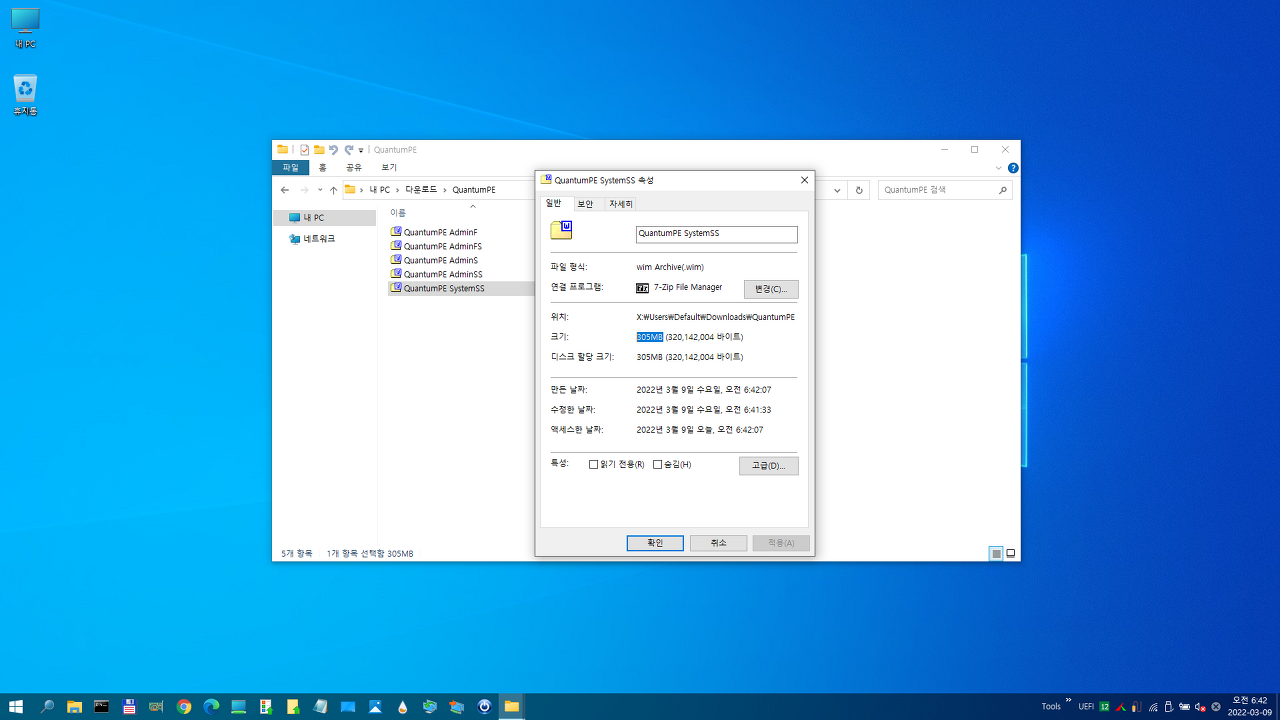Switch to the 자세히 properties tab

[620, 204]
